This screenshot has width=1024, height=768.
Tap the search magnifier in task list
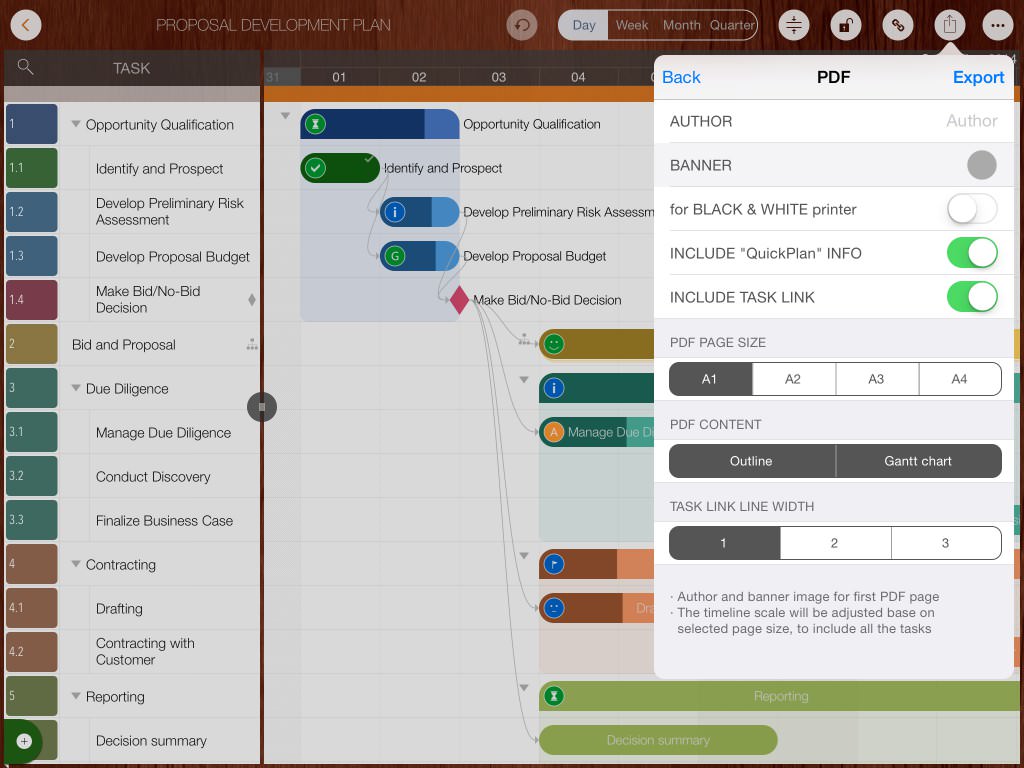pyautogui.click(x=26, y=67)
